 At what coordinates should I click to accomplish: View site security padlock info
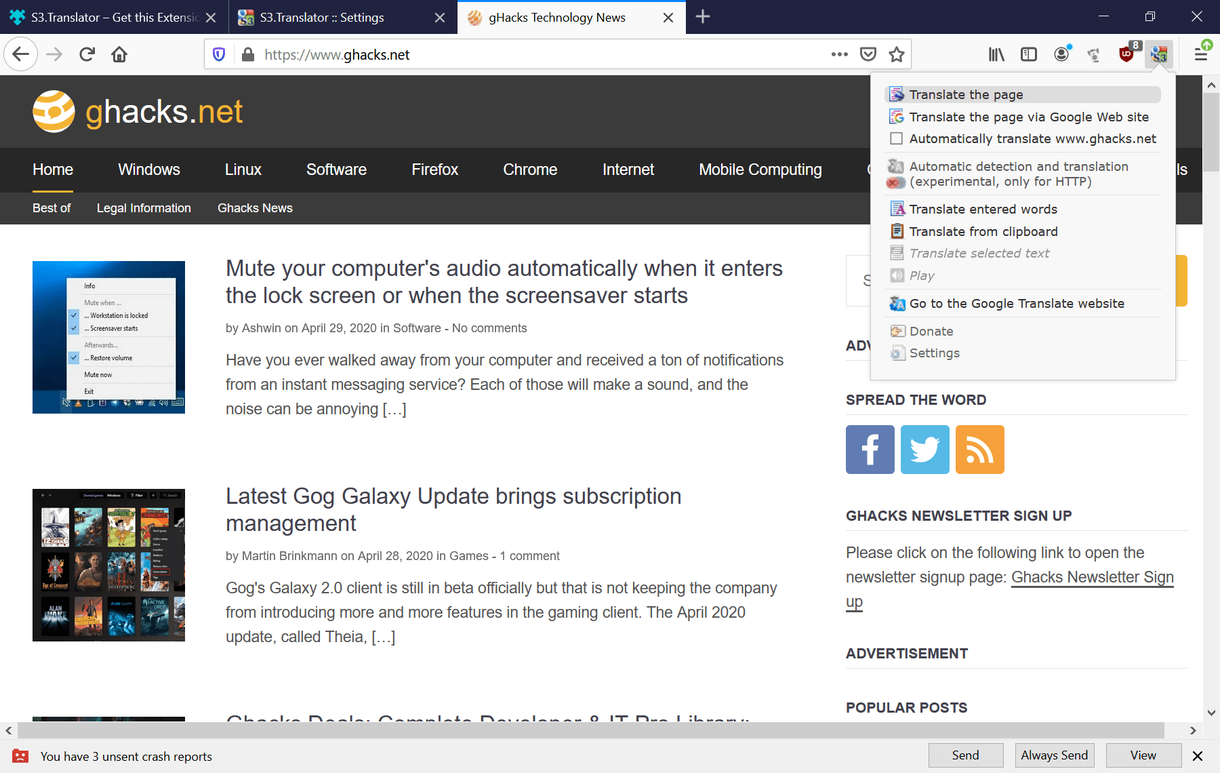(x=248, y=55)
